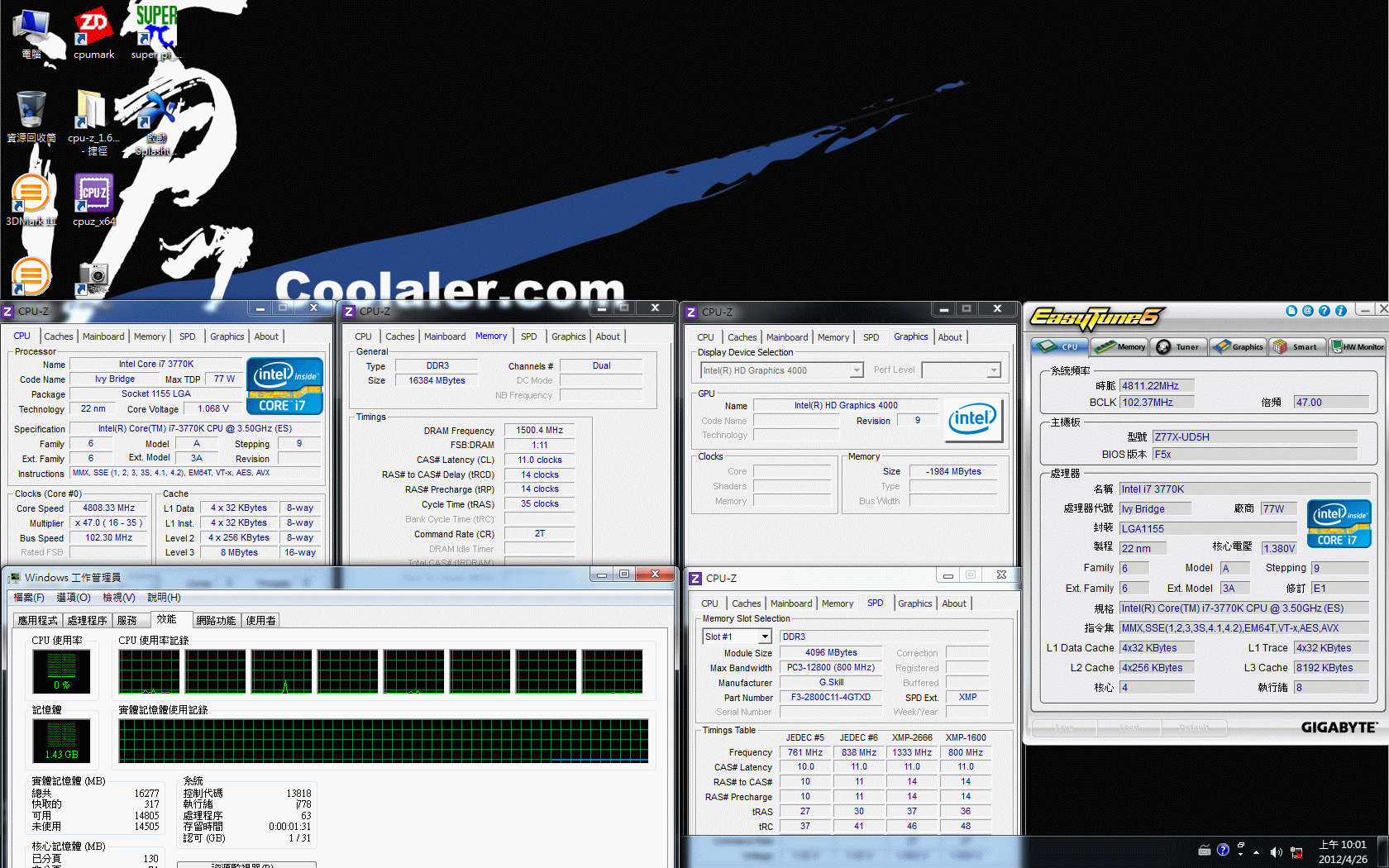
Task: Switch to EasyTune6 Tuner tab
Action: (x=1179, y=346)
